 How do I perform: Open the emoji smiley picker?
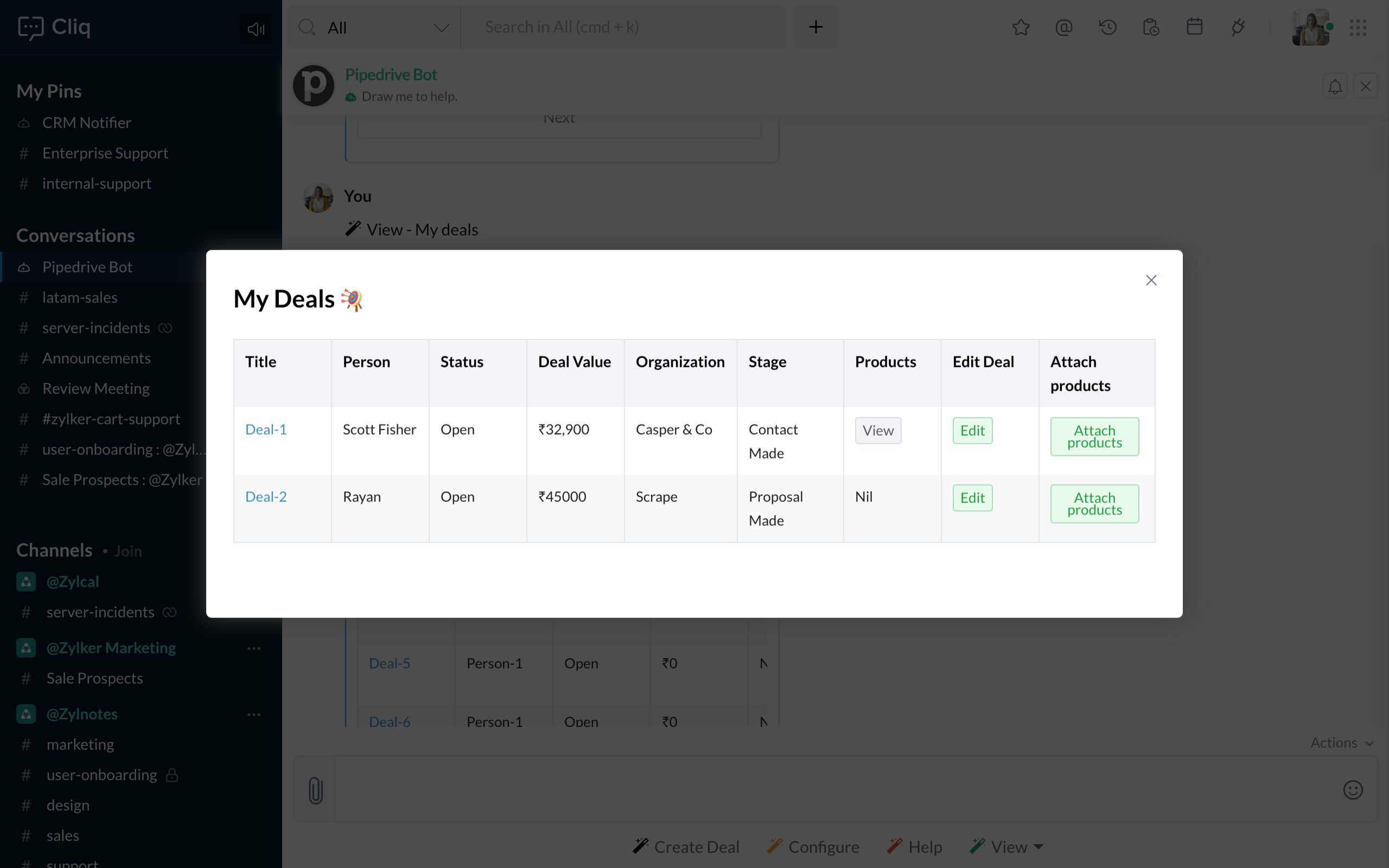point(1353,790)
